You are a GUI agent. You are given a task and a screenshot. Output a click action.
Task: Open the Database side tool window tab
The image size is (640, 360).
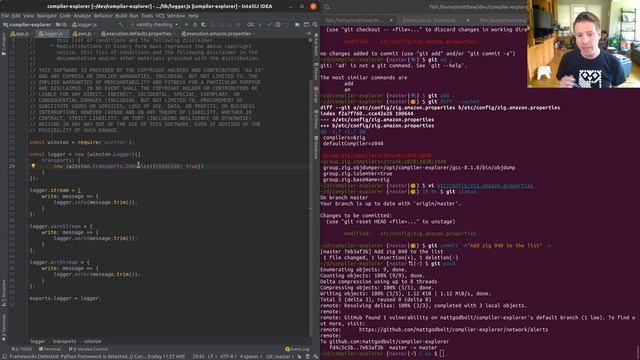coord(316,148)
